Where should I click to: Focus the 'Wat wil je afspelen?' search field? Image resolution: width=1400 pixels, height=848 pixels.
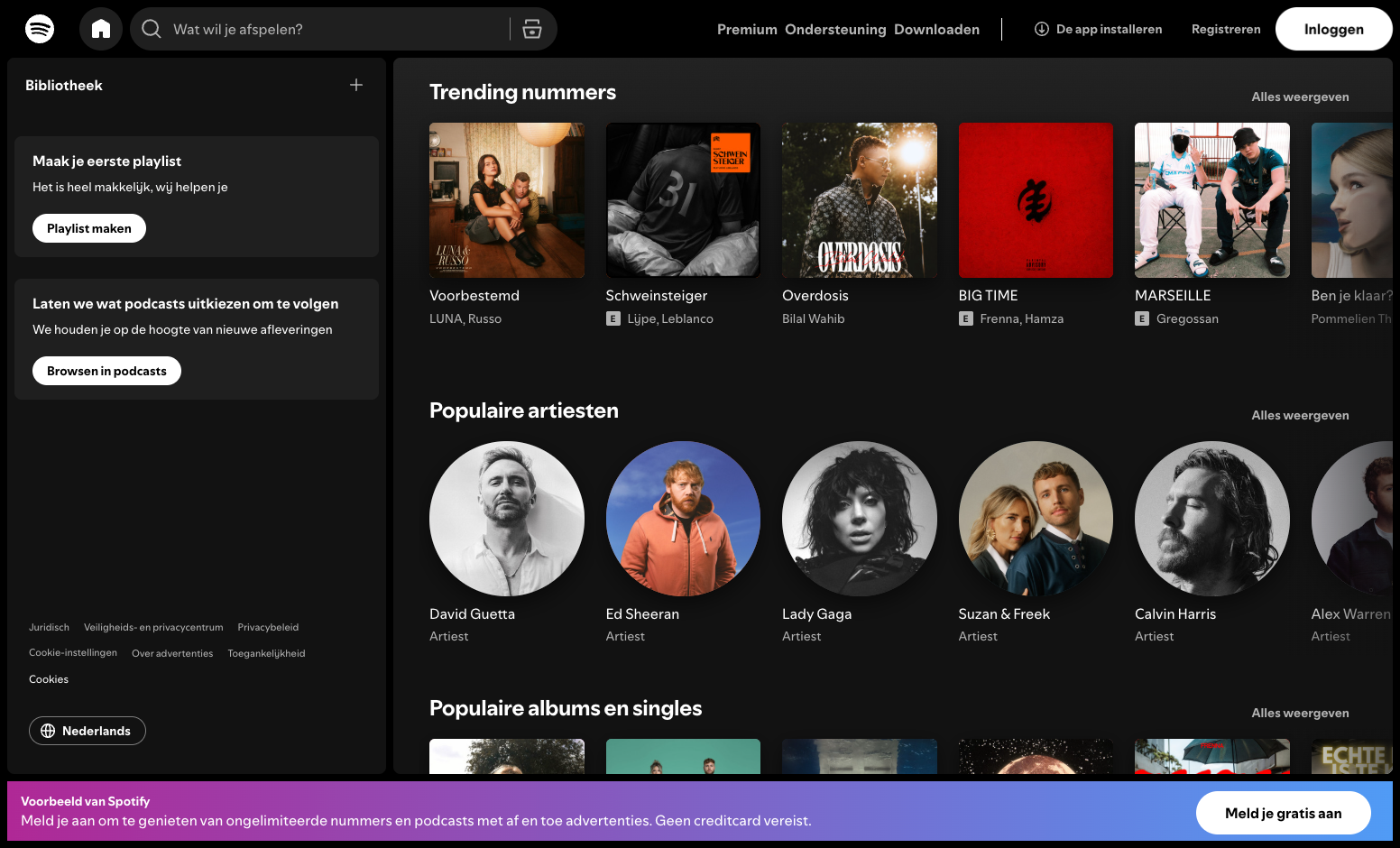pos(344,29)
